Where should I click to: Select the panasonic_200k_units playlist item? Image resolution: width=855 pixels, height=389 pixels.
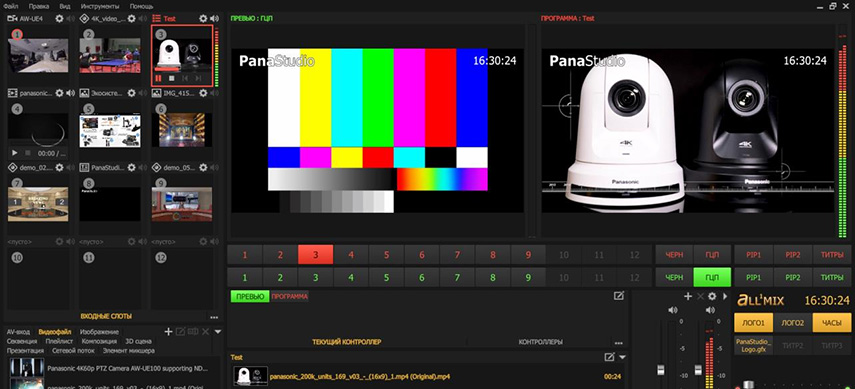[428, 376]
